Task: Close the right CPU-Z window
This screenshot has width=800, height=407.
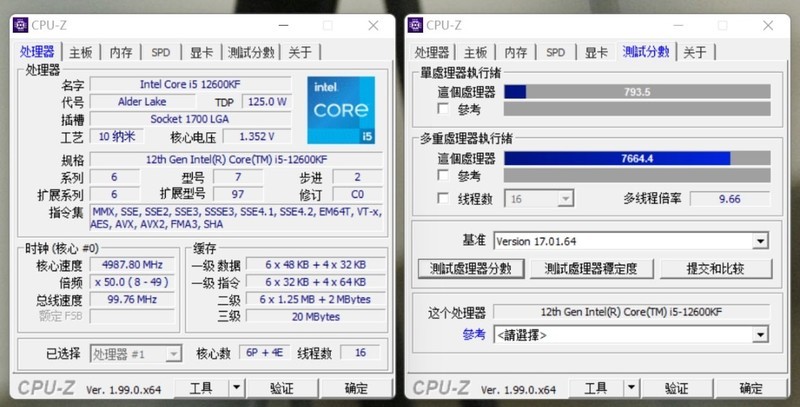Action: (x=768, y=26)
